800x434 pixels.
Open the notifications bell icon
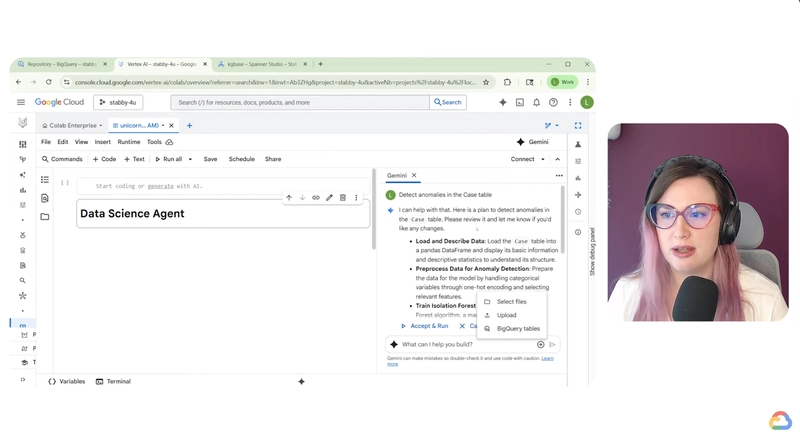pyautogui.click(x=536, y=102)
